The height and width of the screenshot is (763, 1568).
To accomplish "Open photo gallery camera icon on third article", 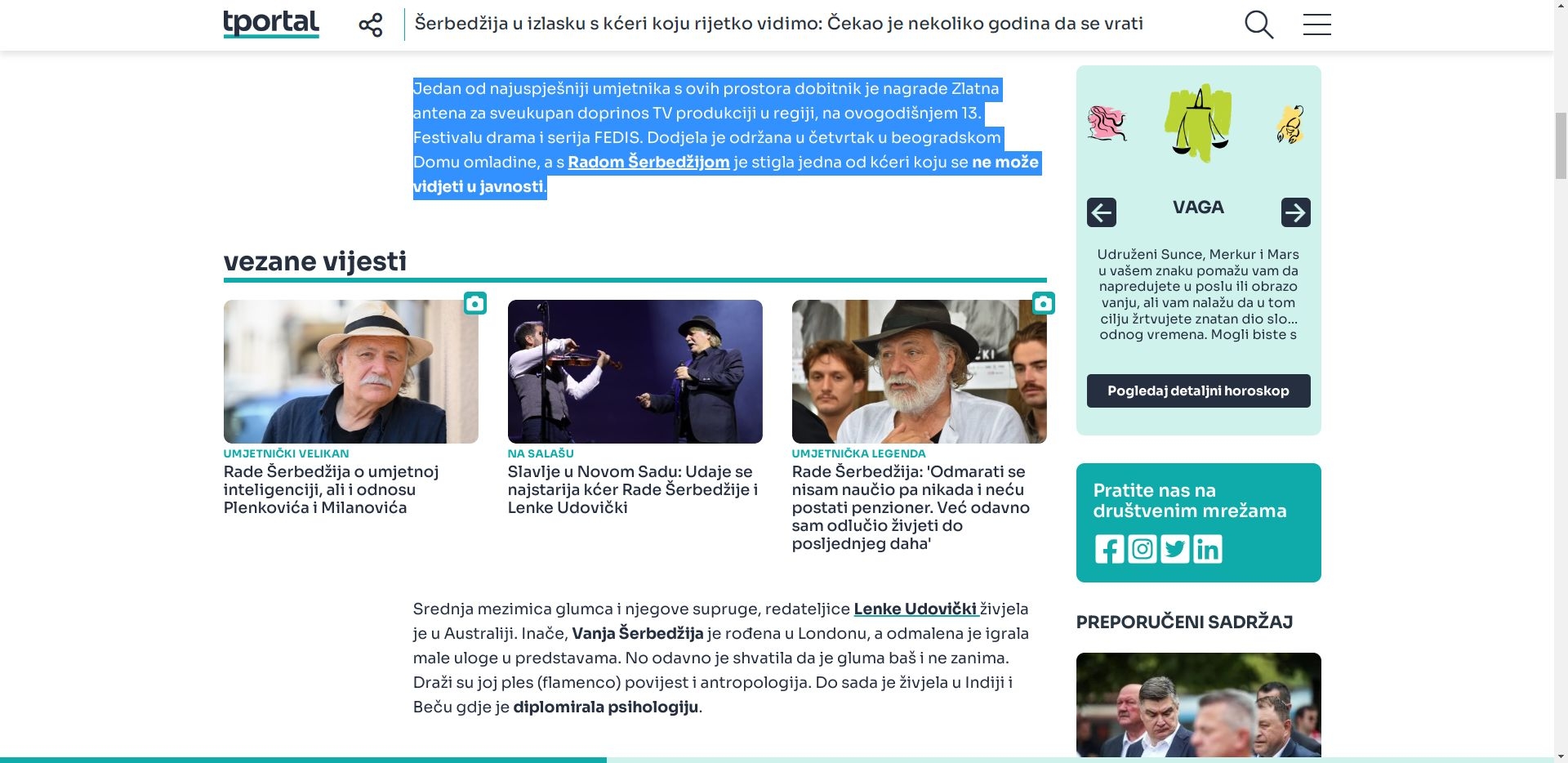I will pos(1043,303).
